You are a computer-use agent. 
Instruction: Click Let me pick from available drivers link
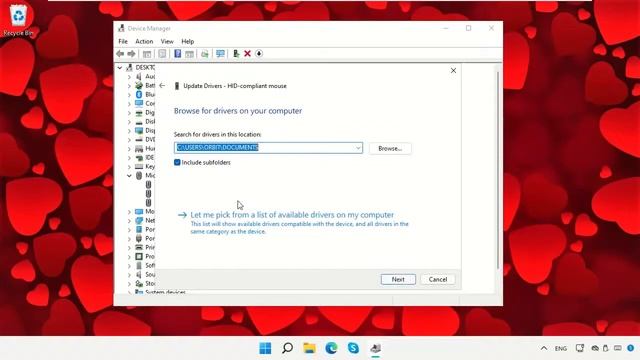292,215
